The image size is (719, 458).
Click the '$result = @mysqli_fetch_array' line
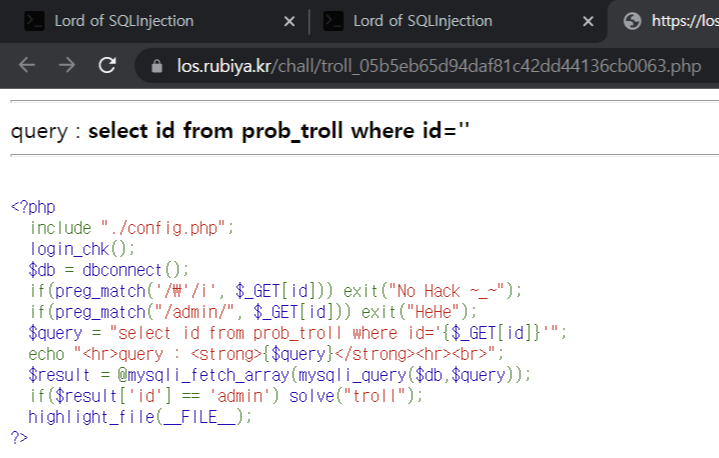280,375
